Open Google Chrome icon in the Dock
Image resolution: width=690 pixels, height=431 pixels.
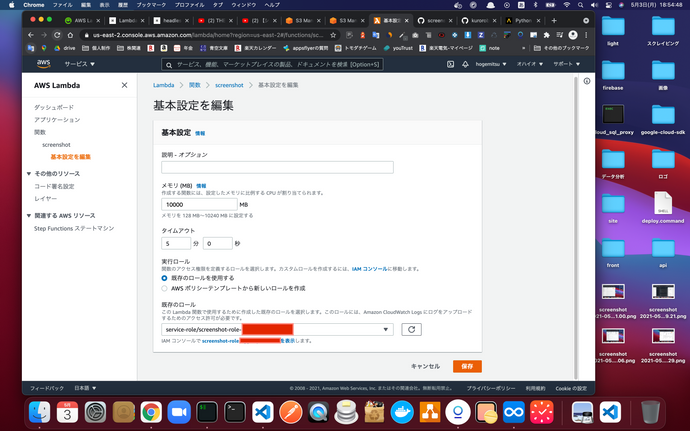[x=151, y=413]
